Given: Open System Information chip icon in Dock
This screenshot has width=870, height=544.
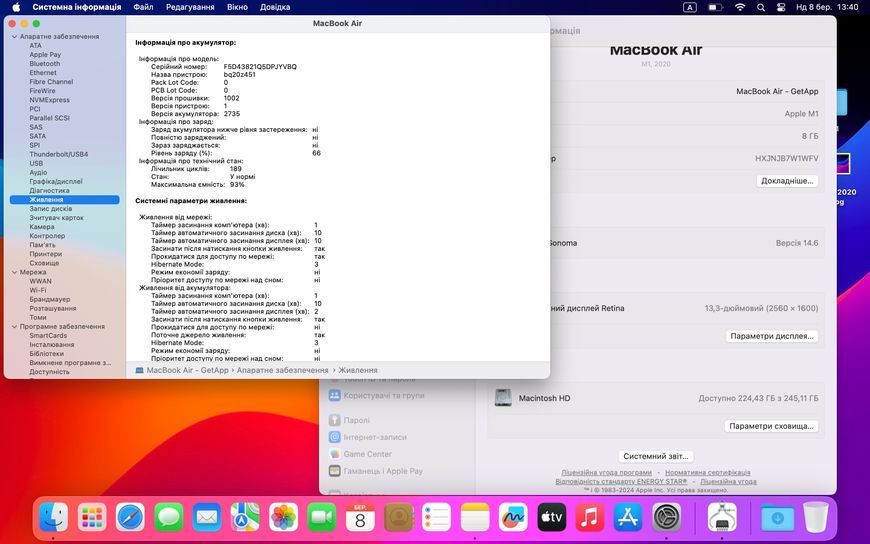Looking at the screenshot, I should pos(722,517).
